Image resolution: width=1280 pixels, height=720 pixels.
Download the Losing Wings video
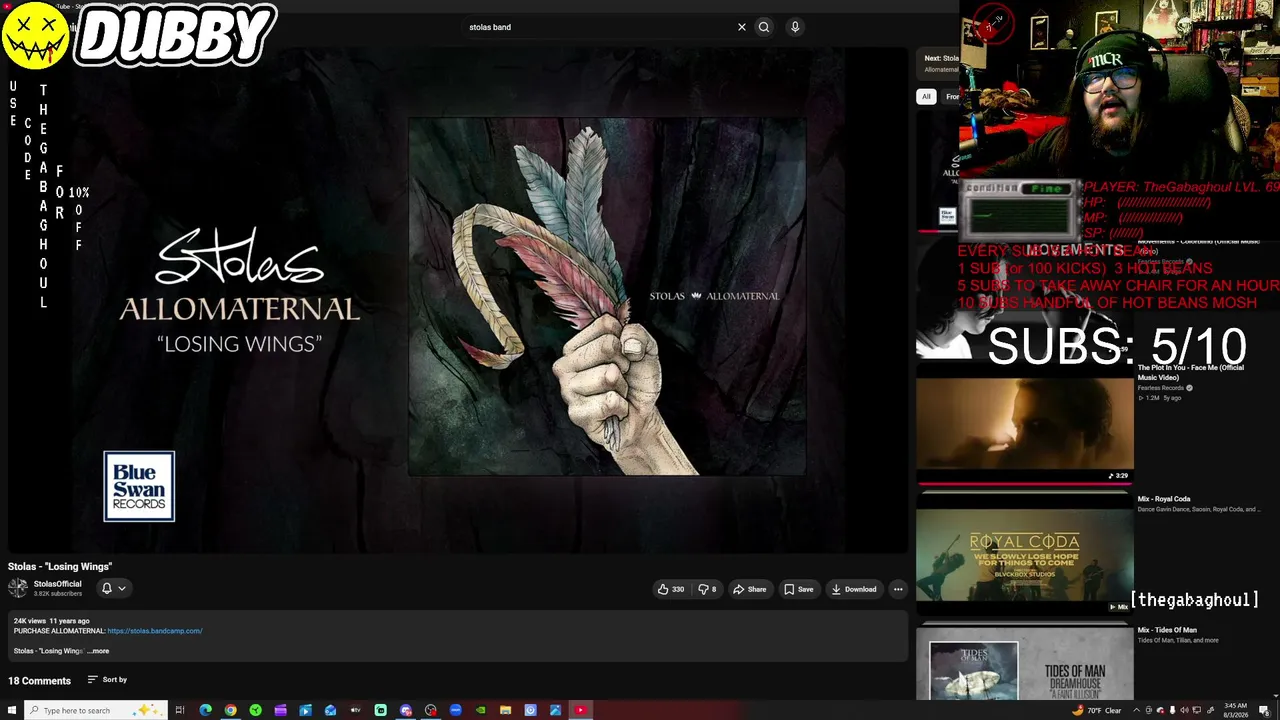click(853, 589)
